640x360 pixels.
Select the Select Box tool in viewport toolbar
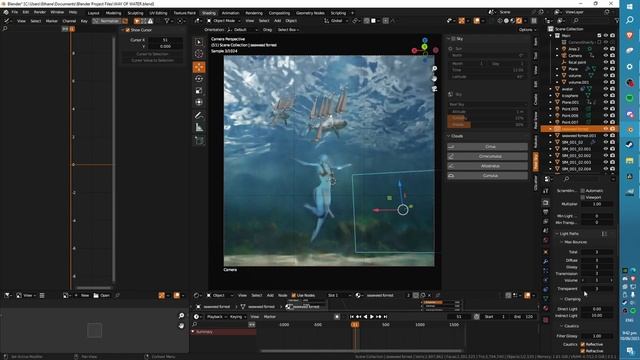pyautogui.click(x=199, y=42)
